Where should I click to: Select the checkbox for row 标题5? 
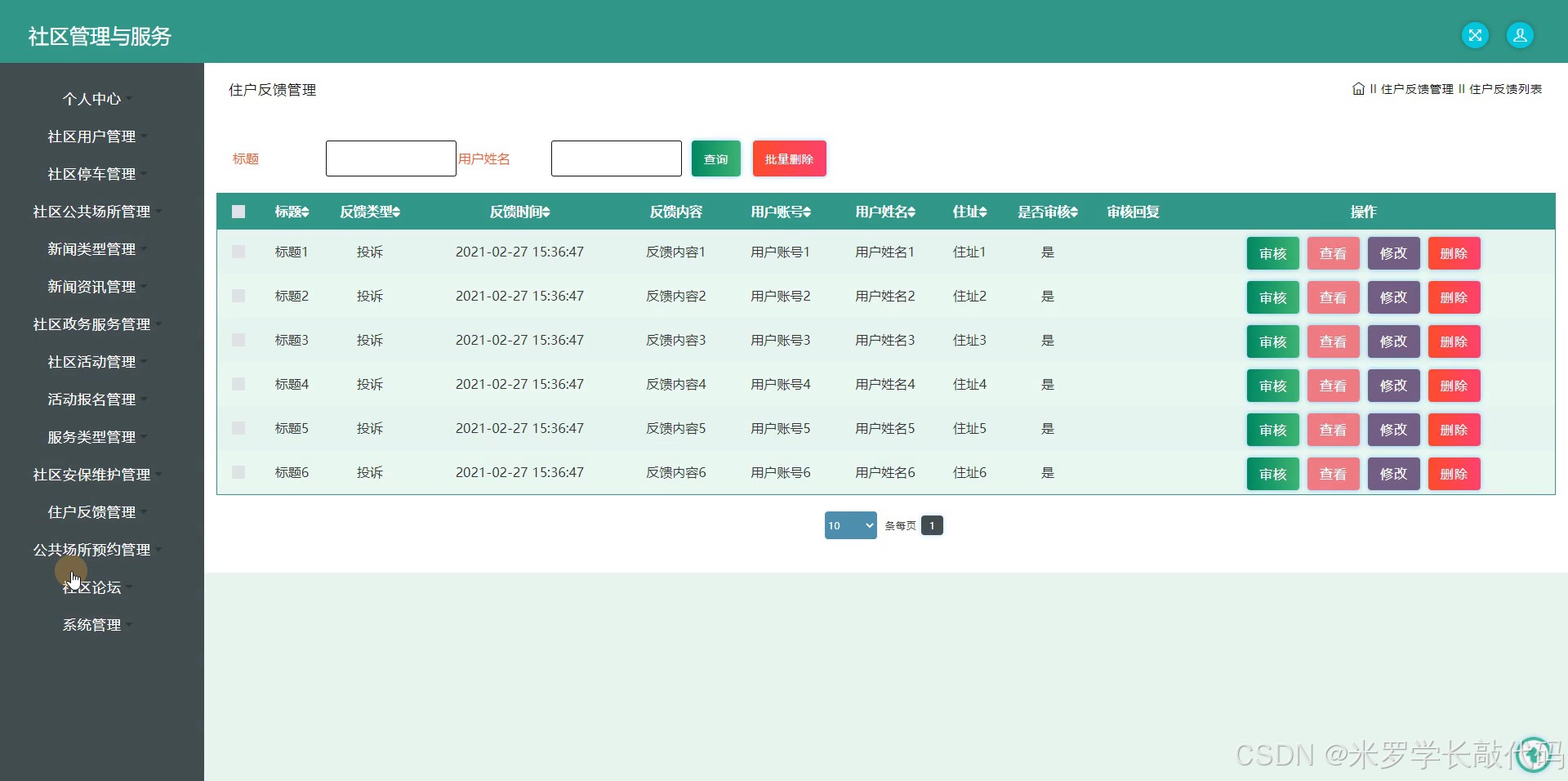238,428
